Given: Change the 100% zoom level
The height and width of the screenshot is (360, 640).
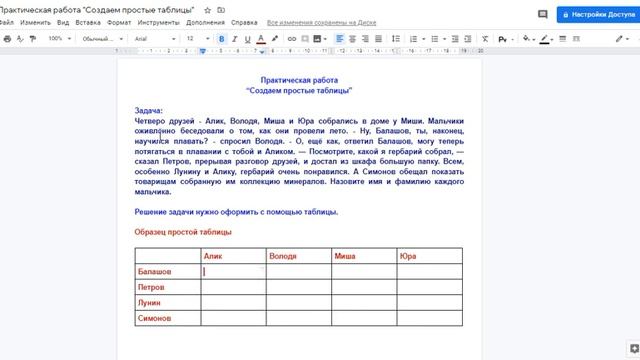Looking at the screenshot, I should pyautogui.click(x=60, y=39).
